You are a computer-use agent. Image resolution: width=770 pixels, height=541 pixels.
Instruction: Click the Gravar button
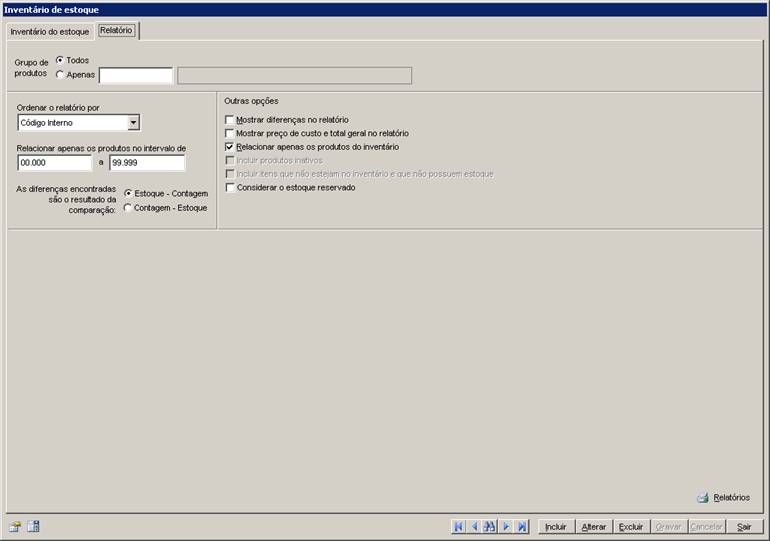pyautogui.click(x=669, y=527)
